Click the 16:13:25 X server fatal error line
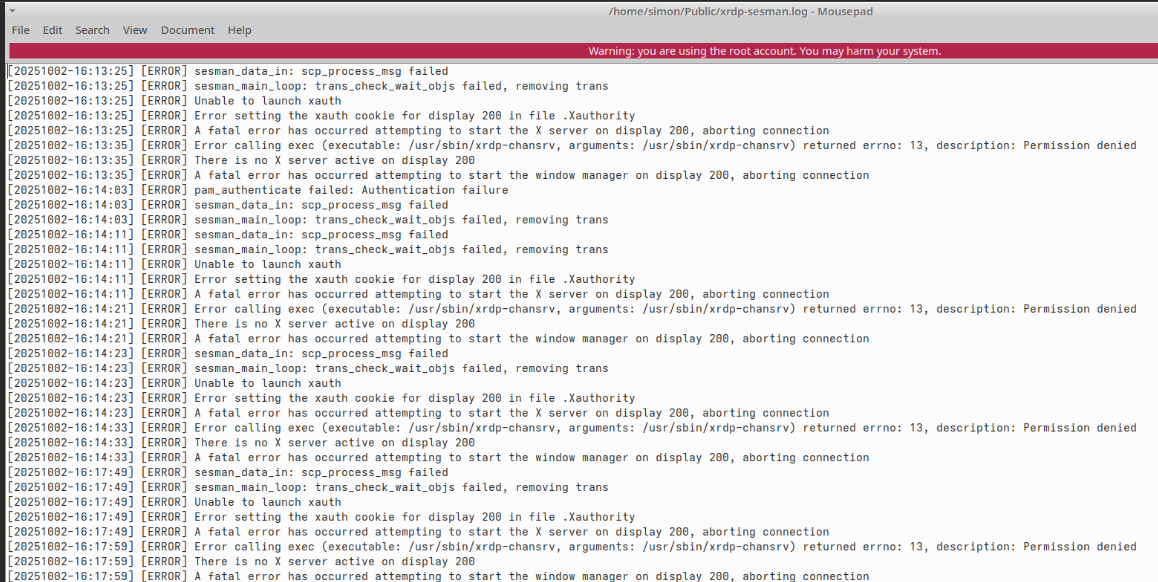 (x=510, y=131)
